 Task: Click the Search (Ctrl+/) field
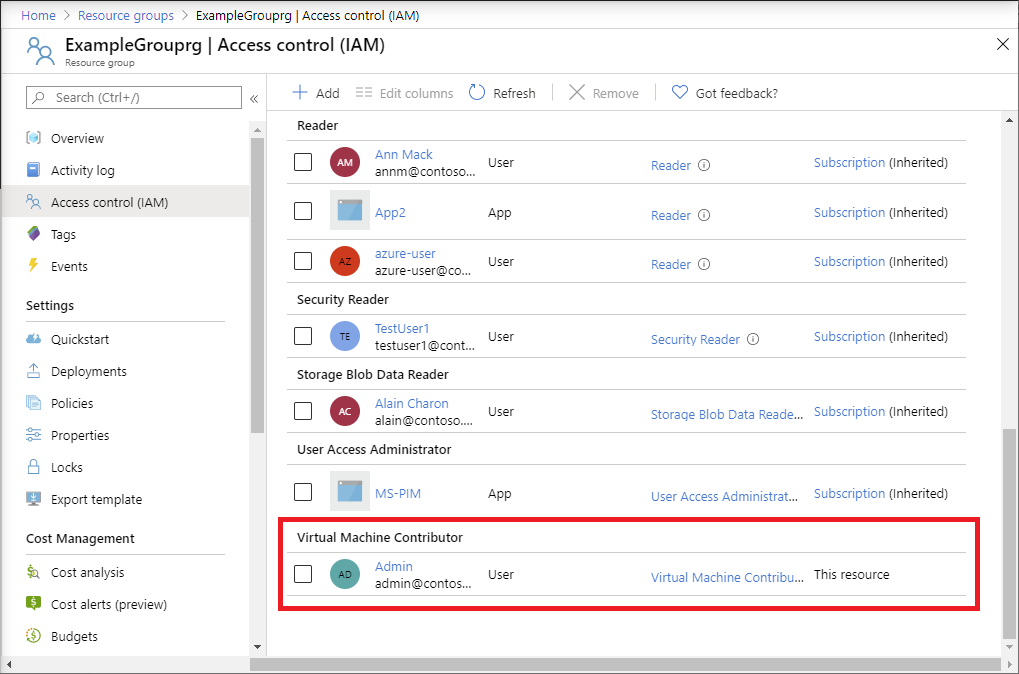tap(134, 97)
